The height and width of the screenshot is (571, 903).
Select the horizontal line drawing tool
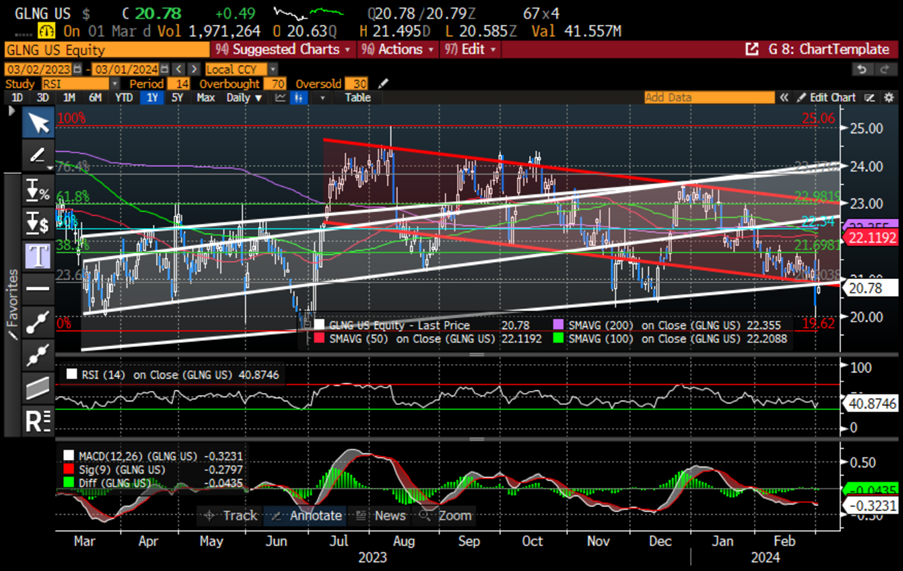(39, 288)
